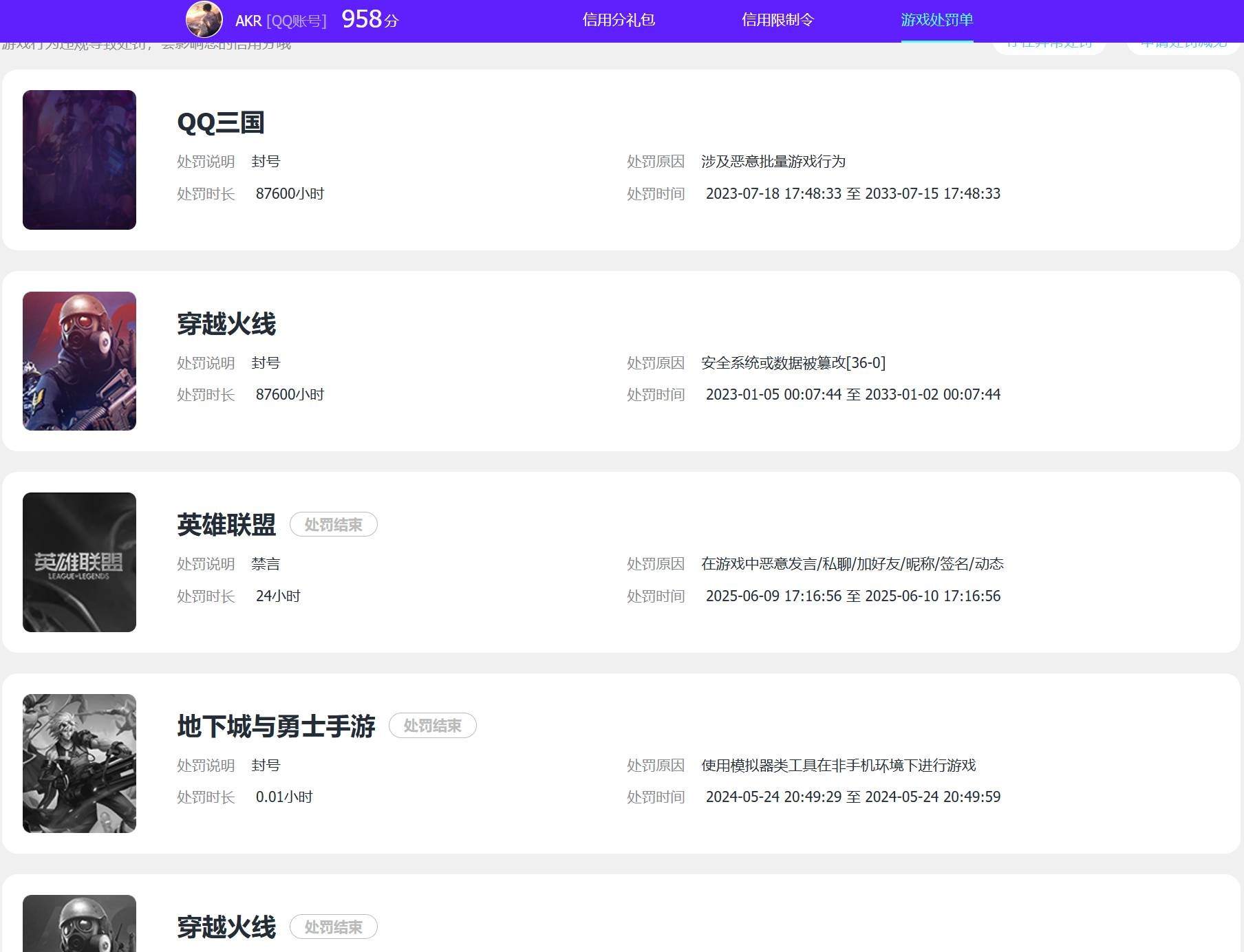Open the 地下城与勇士手游 cover thumbnail
1244x952 pixels.
[x=79, y=764]
